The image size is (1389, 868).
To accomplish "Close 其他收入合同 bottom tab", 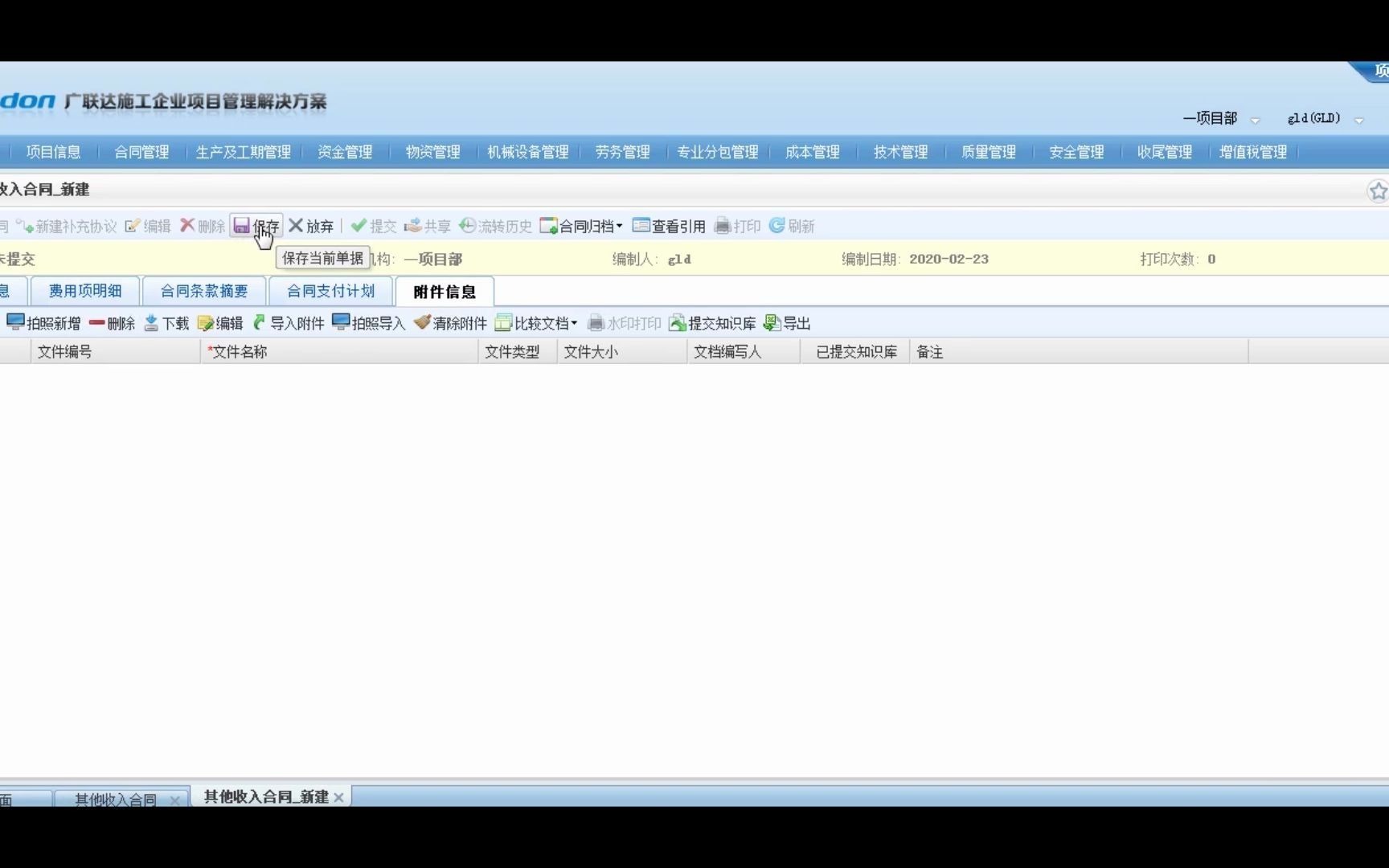I will 174,800.
